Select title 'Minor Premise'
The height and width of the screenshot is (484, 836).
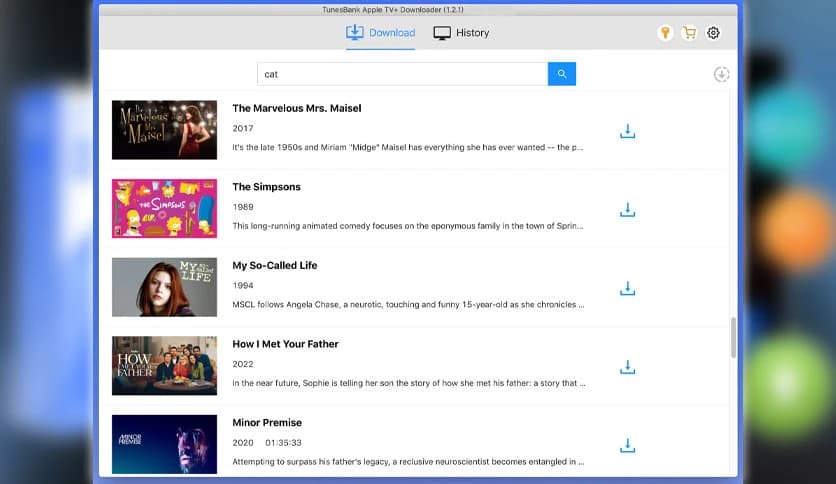click(x=267, y=423)
